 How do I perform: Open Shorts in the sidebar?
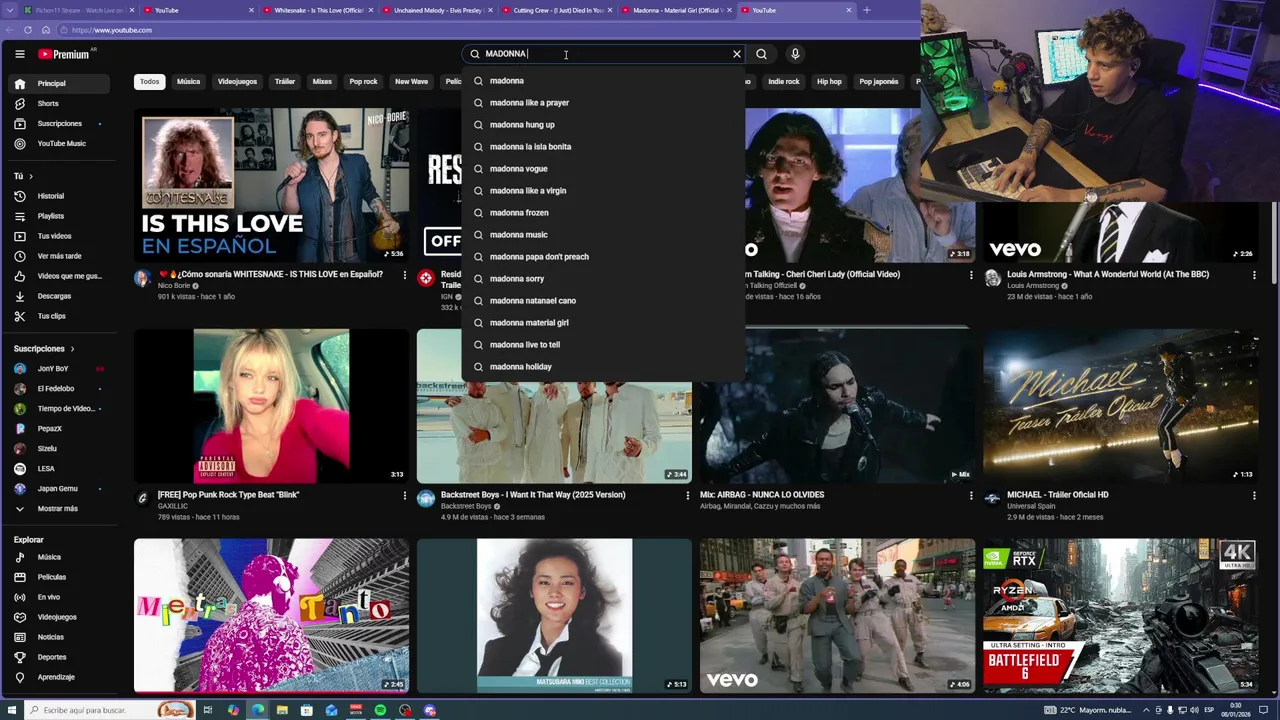coord(60,104)
